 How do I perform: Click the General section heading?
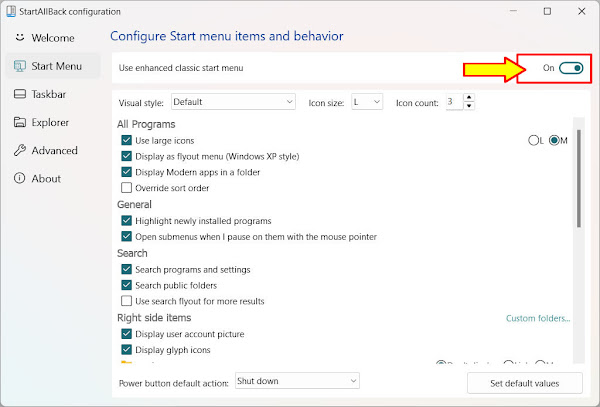click(x=134, y=205)
